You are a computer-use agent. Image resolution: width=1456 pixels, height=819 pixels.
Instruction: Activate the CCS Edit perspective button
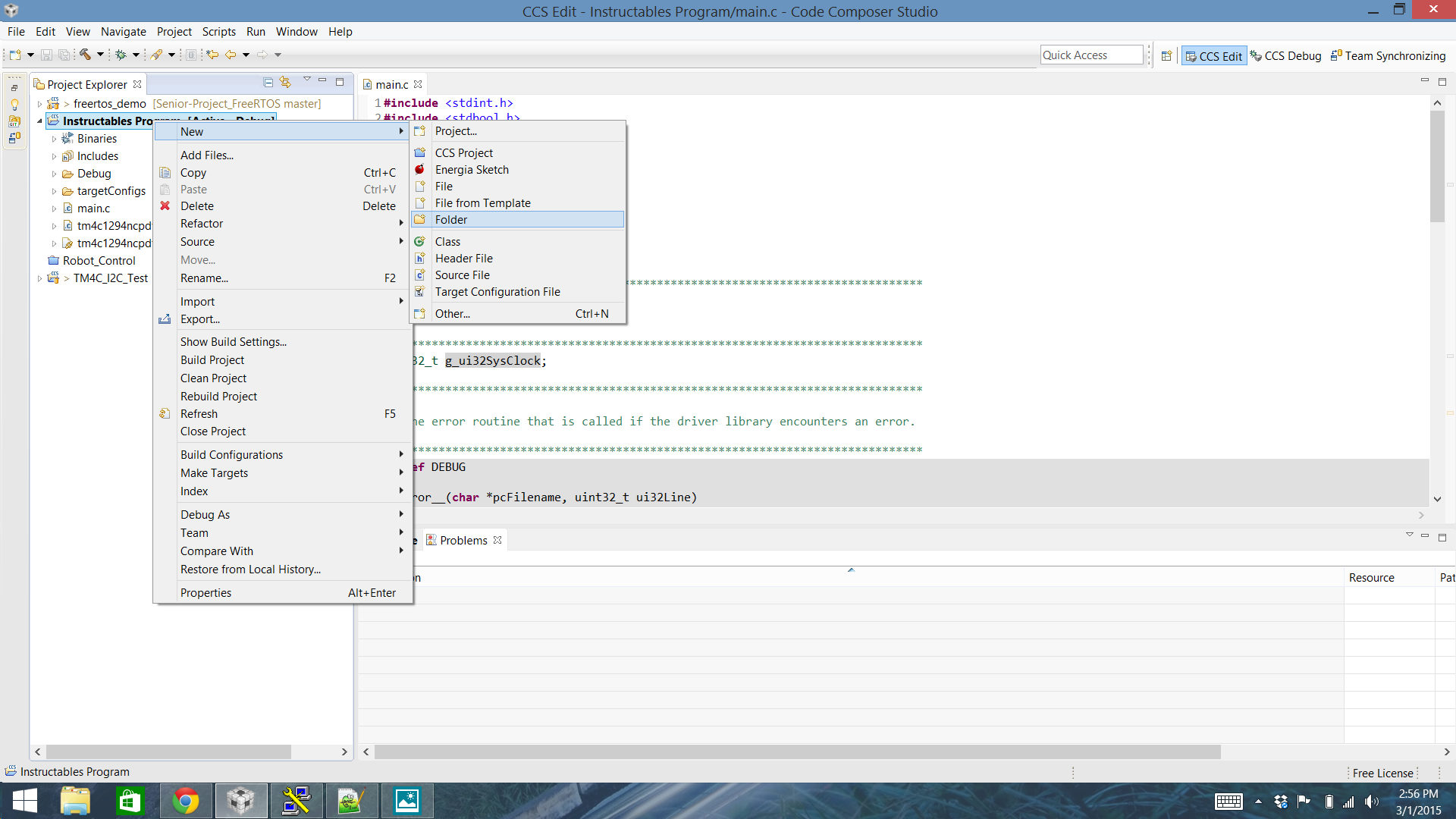[1213, 55]
